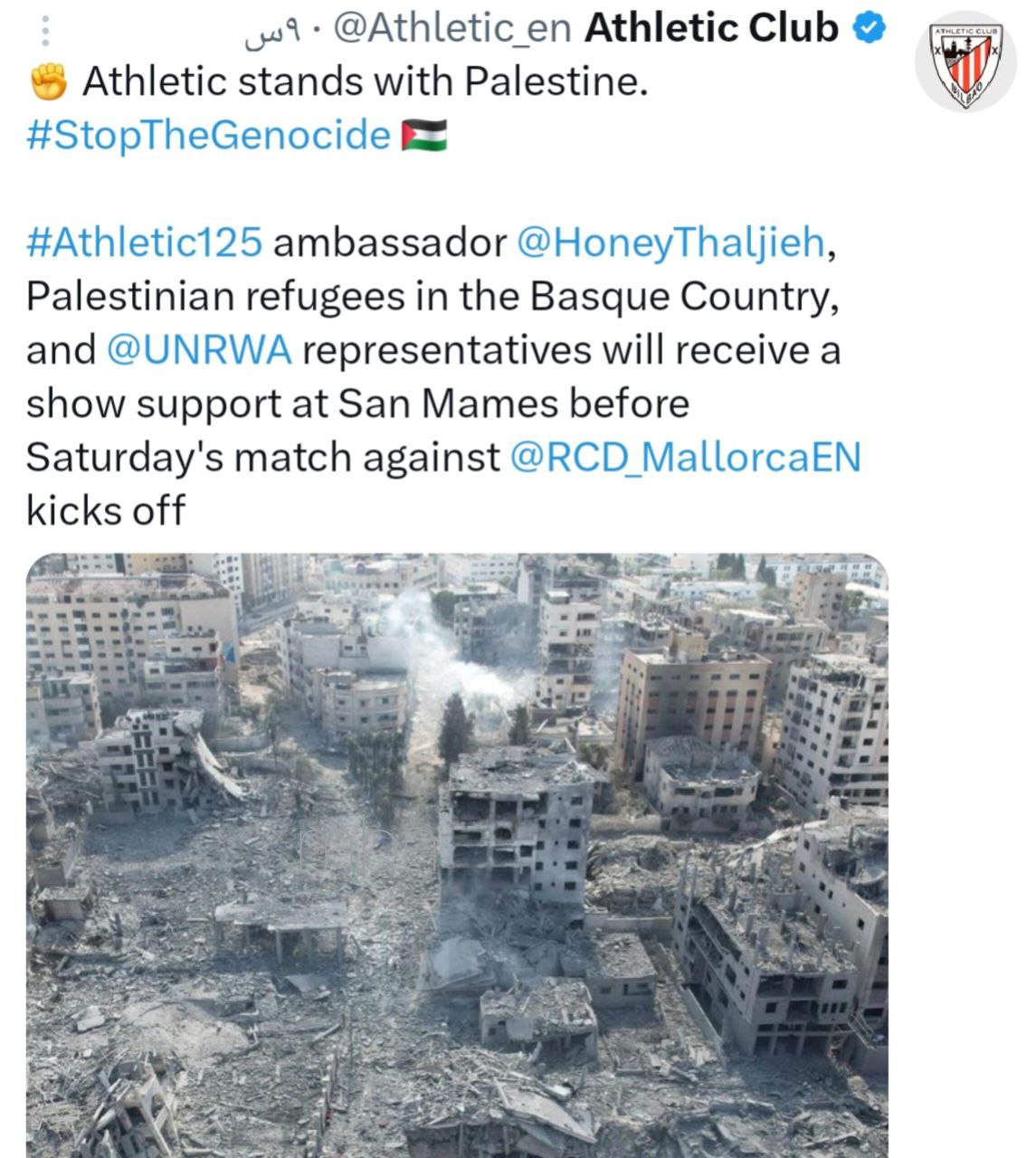Open the @UNRWA mention

click(x=199, y=350)
